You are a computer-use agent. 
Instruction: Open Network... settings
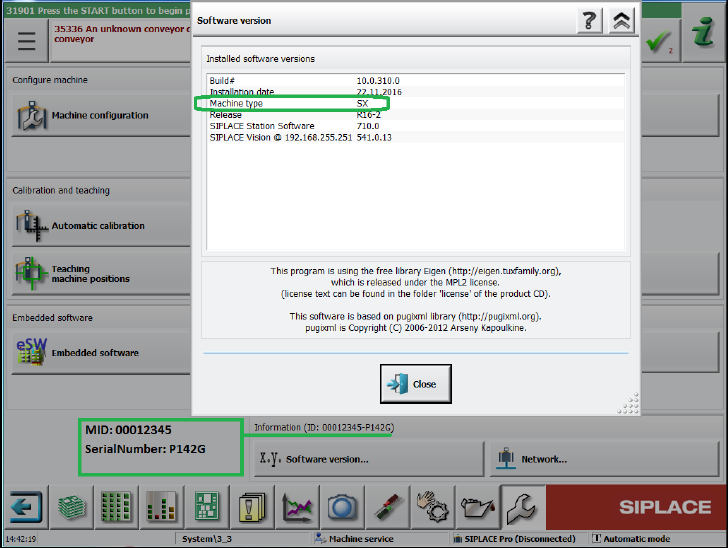pos(604,459)
